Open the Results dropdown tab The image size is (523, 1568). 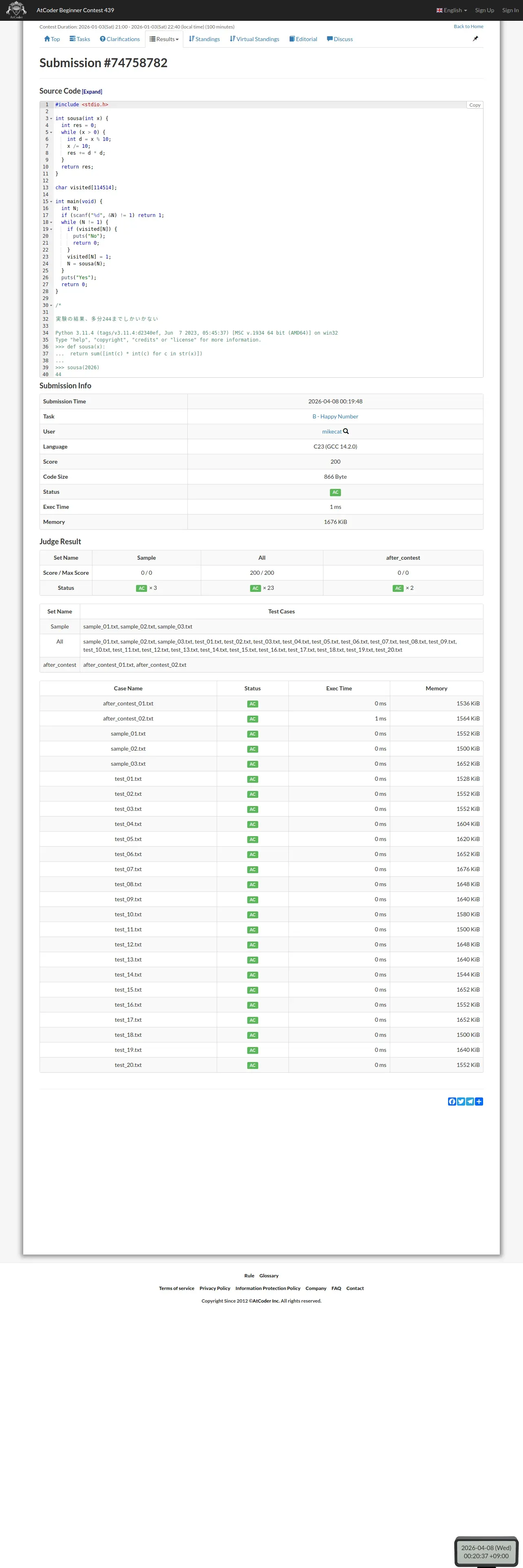point(165,39)
